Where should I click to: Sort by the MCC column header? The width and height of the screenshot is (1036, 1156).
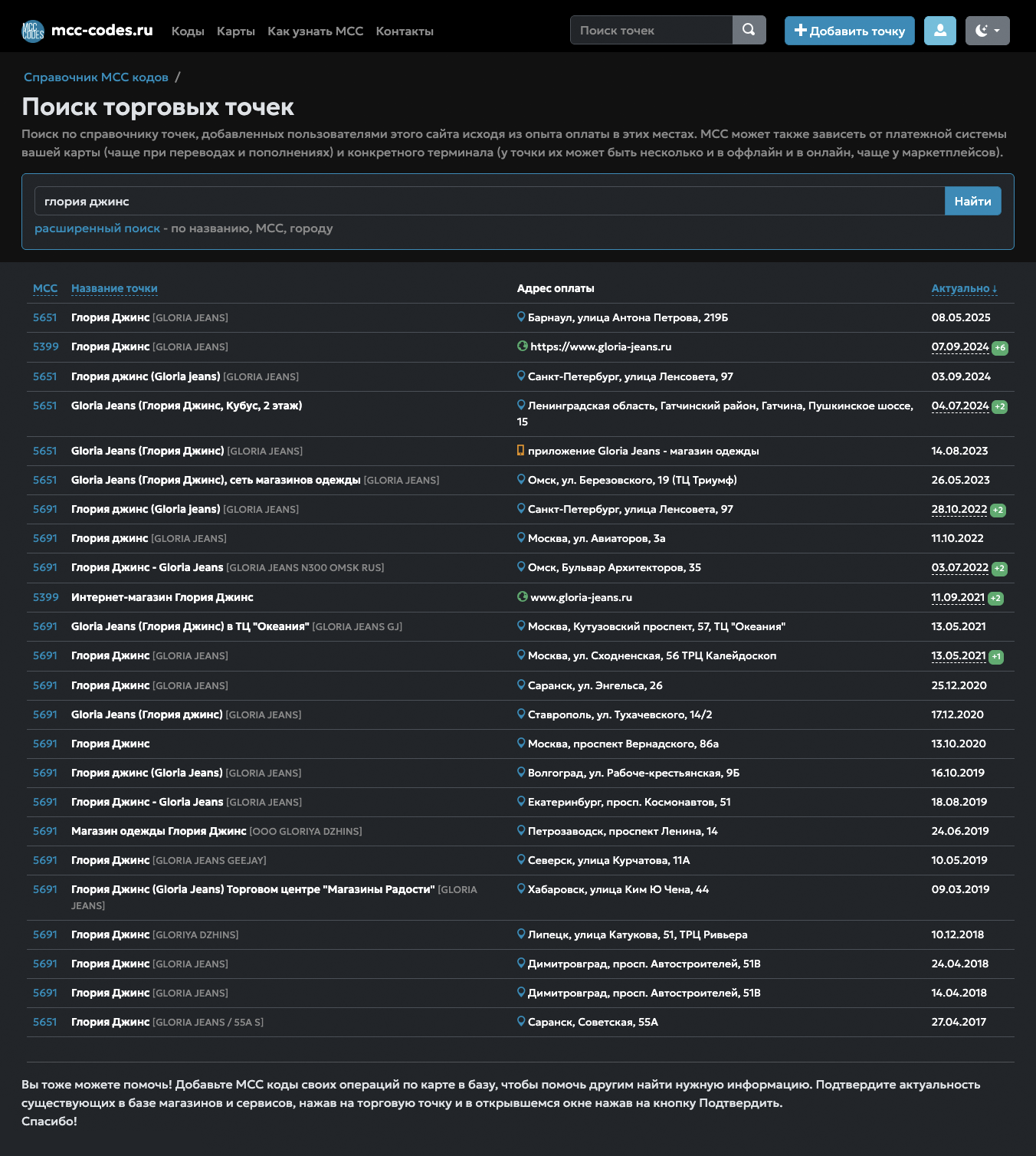[x=45, y=288]
